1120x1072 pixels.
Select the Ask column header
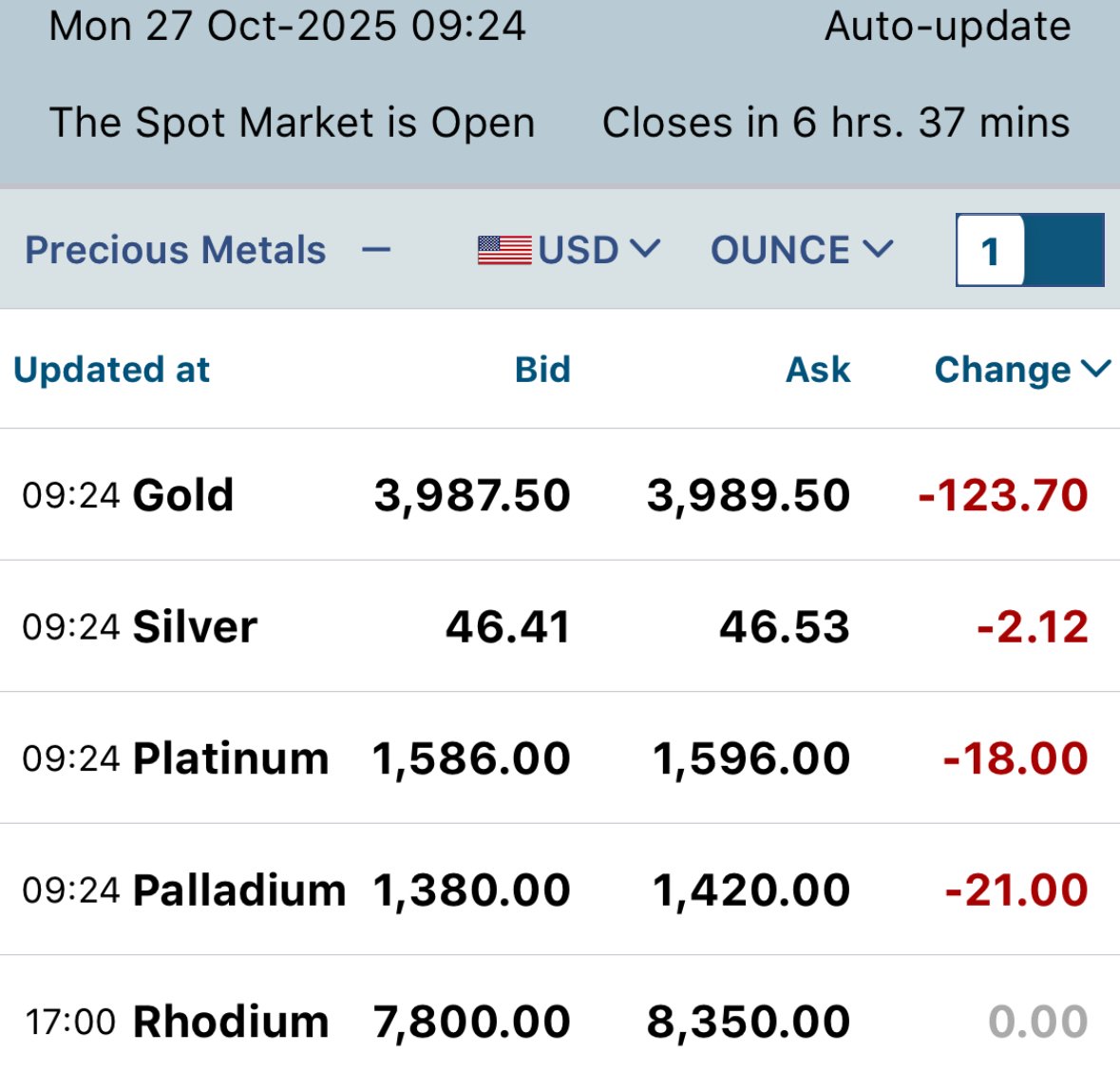tap(818, 370)
